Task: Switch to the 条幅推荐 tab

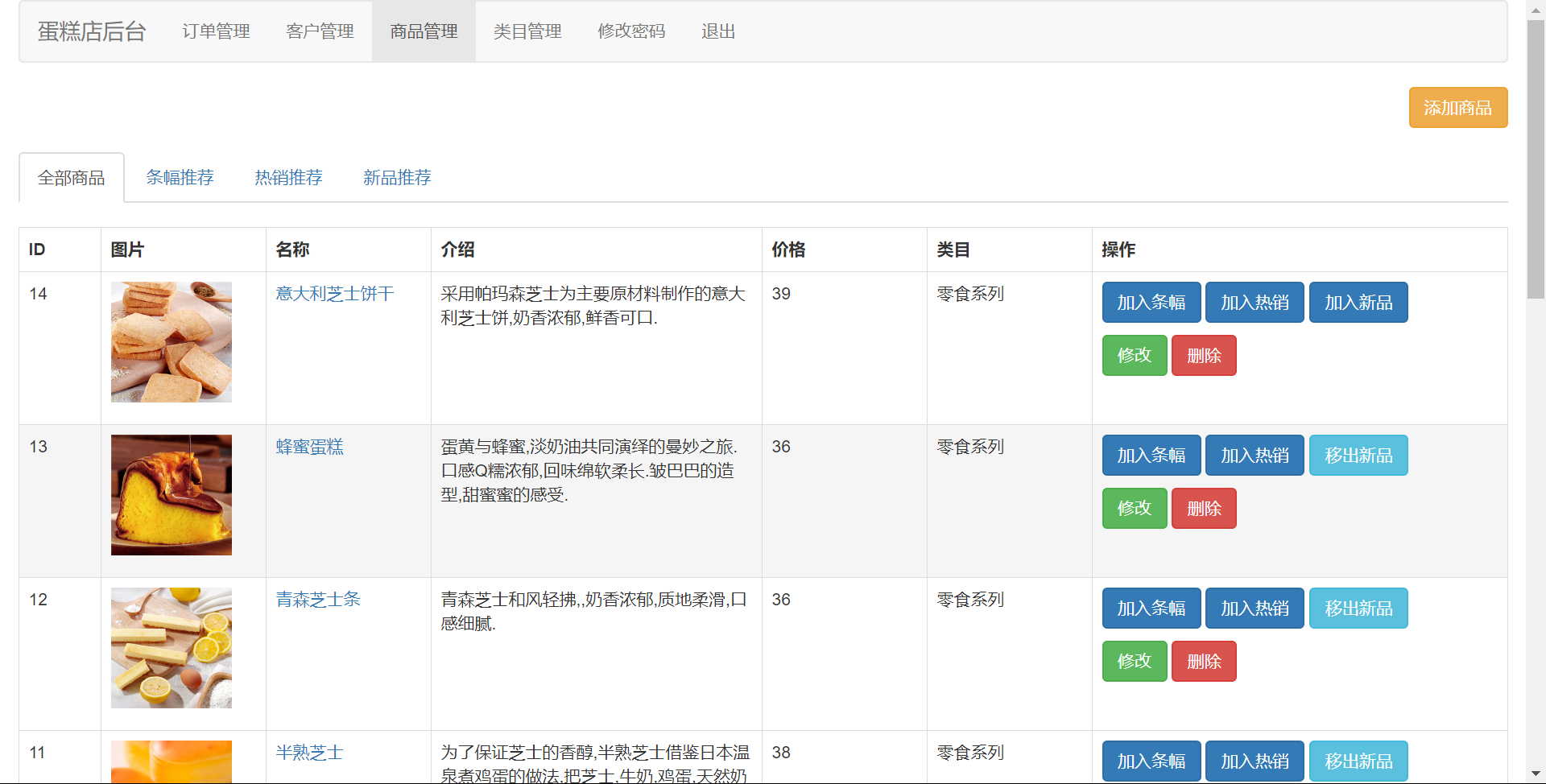Action: (180, 178)
